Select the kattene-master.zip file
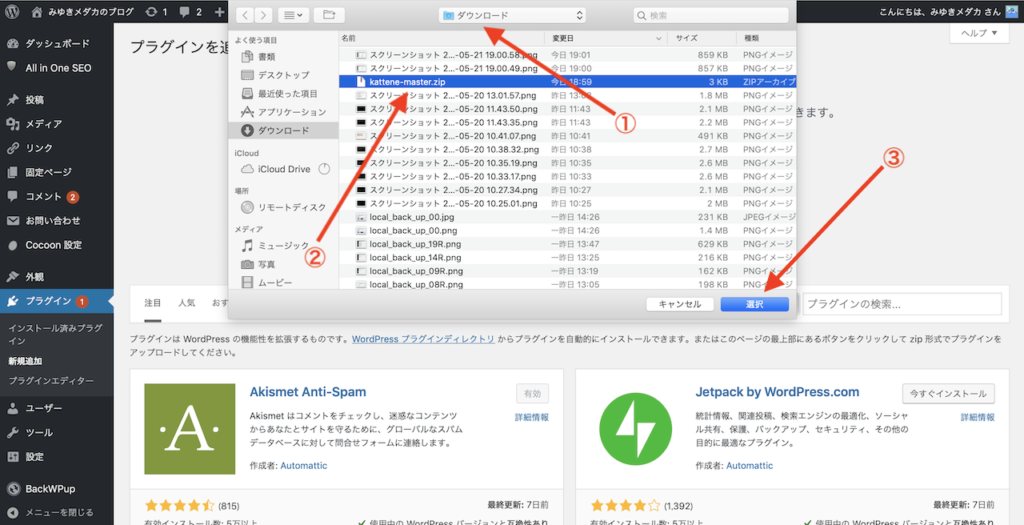The width and height of the screenshot is (1024, 525). click(x=568, y=82)
